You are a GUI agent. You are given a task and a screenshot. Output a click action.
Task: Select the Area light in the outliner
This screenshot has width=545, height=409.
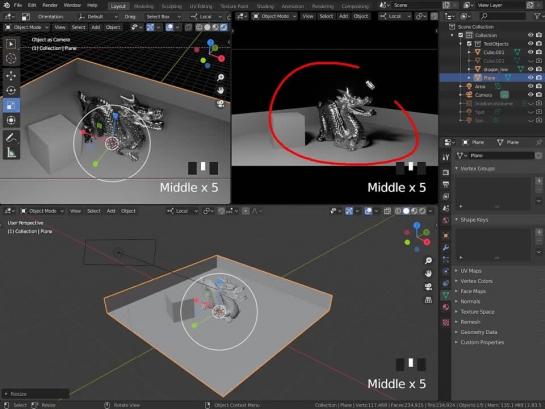(480, 86)
